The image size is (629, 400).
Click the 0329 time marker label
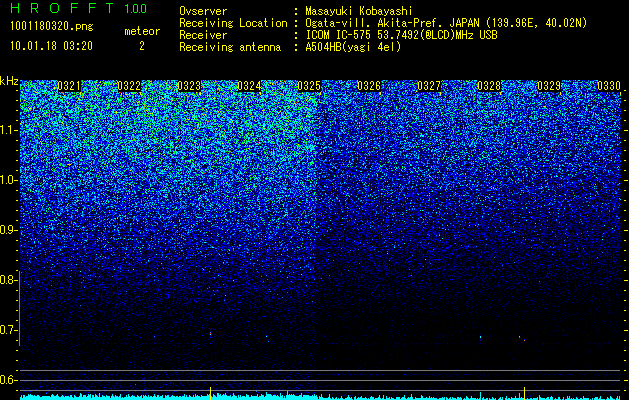[549, 86]
